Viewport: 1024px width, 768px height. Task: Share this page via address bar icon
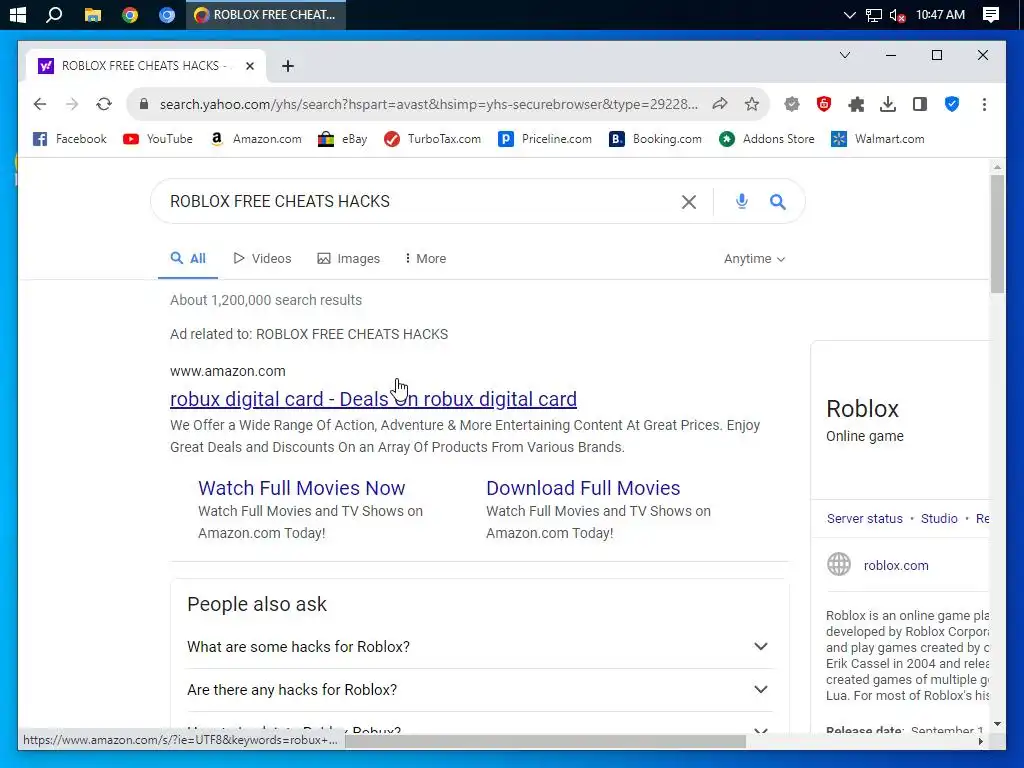coord(720,104)
